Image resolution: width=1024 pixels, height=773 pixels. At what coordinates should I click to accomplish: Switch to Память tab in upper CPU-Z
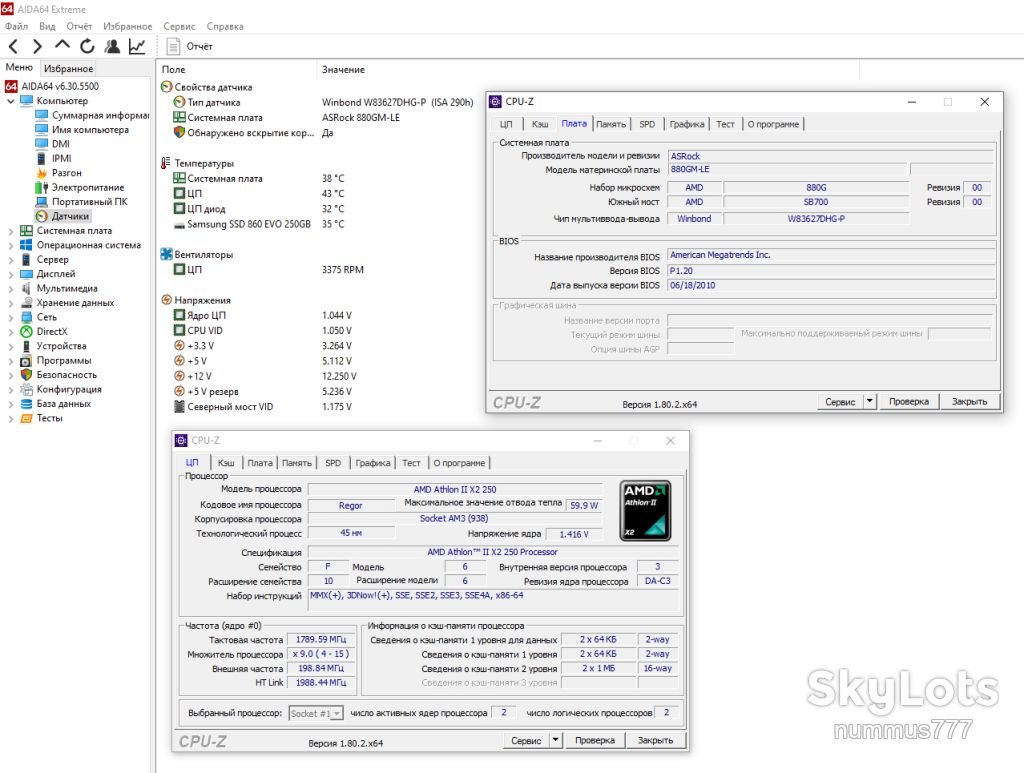[611, 124]
